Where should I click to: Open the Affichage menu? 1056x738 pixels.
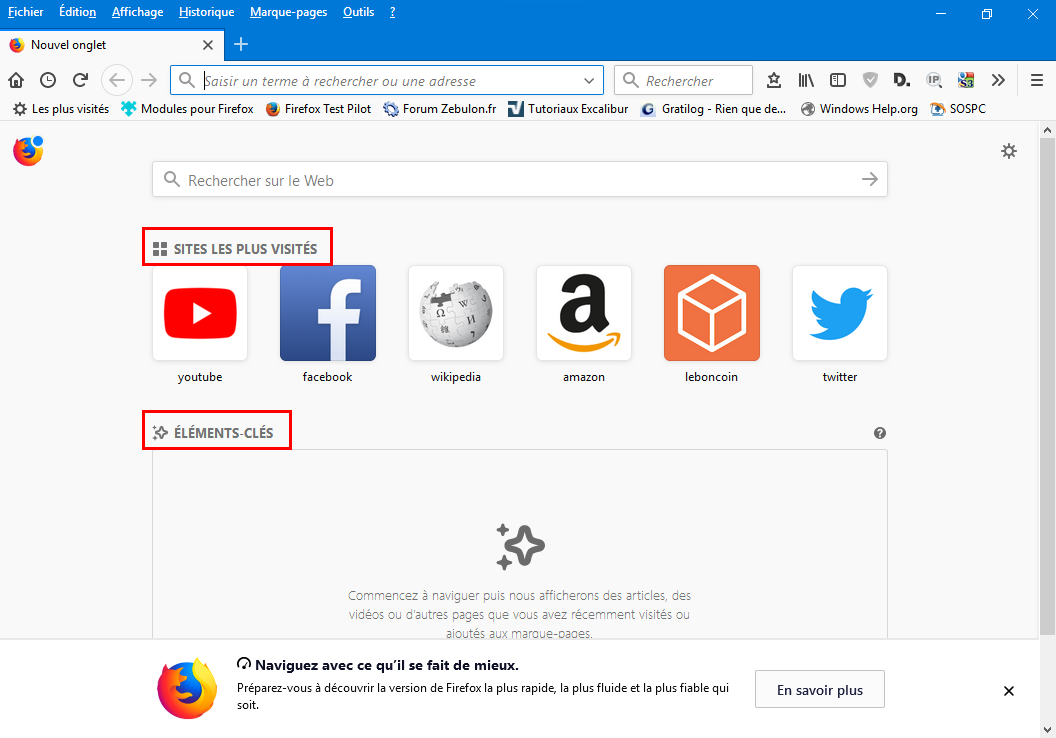(x=137, y=12)
